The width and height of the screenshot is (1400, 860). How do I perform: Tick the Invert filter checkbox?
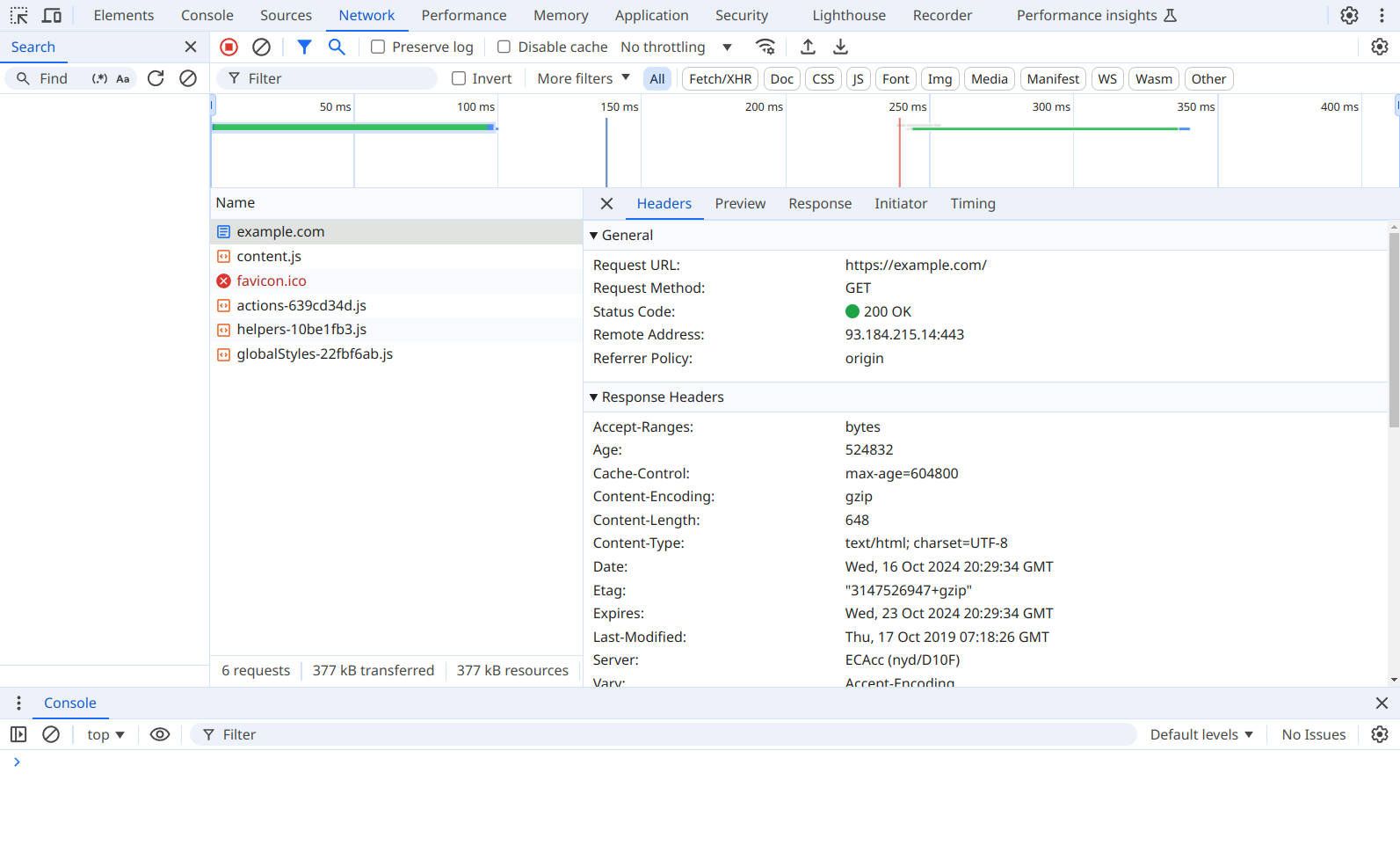pyautogui.click(x=458, y=79)
